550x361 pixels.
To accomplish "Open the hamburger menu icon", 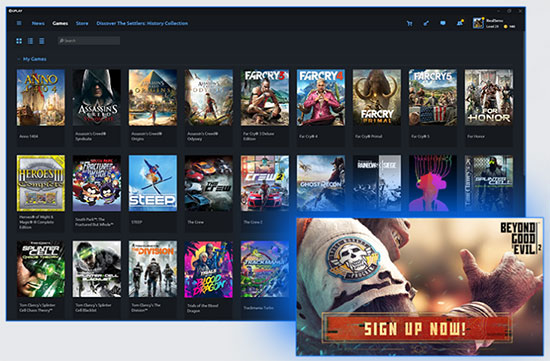I will tap(19, 23).
